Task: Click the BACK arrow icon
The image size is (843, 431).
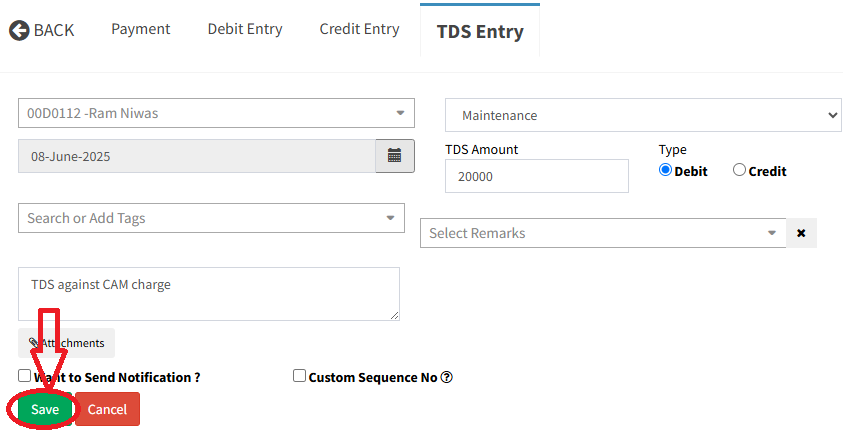Action: (x=19, y=30)
